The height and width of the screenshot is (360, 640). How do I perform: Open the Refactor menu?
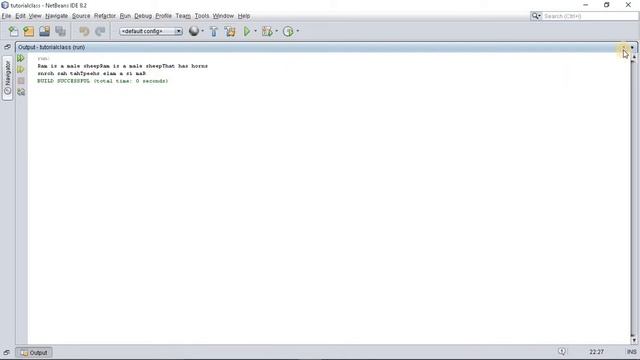click(x=105, y=16)
